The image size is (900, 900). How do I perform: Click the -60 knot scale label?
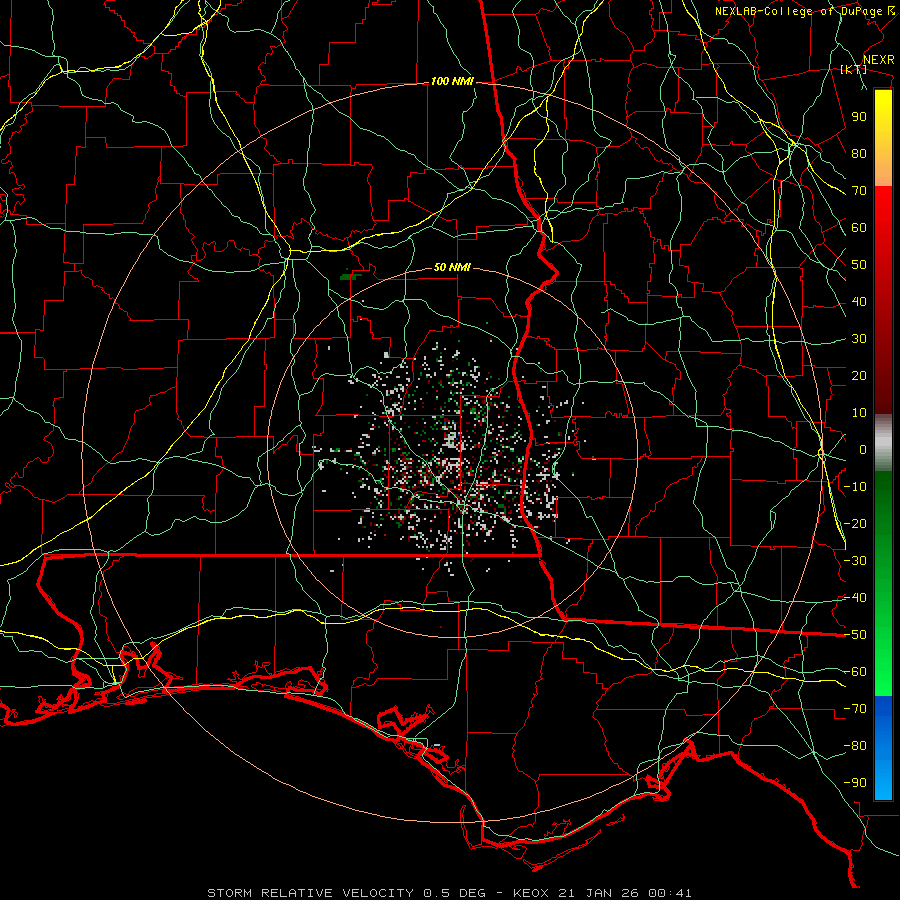pos(855,672)
